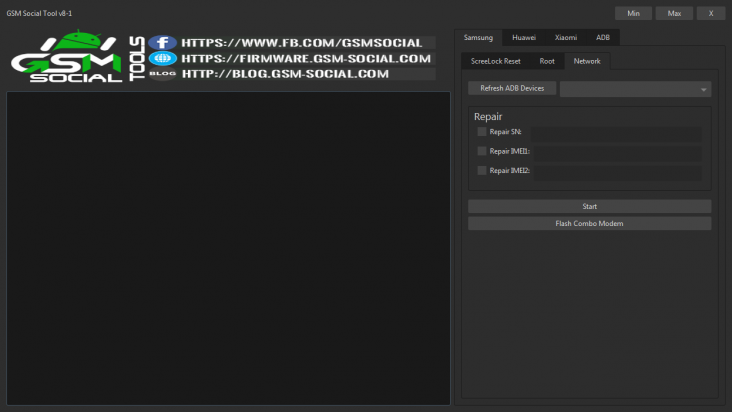The height and width of the screenshot is (412, 732).
Task: Focus the Repair IMEI1 input field
Action: pyautogui.click(x=618, y=153)
